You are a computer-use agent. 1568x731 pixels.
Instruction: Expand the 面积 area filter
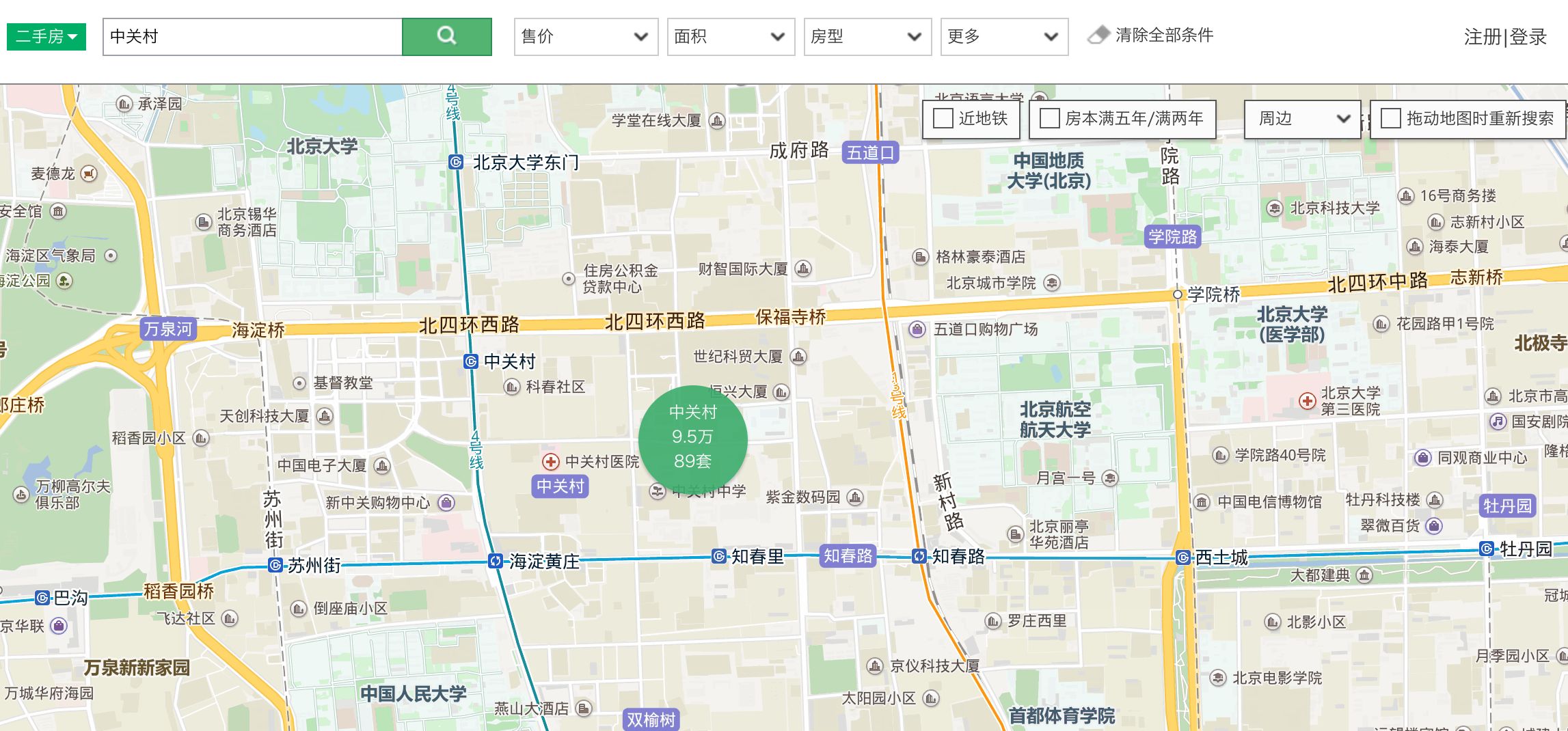pos(731,36)
